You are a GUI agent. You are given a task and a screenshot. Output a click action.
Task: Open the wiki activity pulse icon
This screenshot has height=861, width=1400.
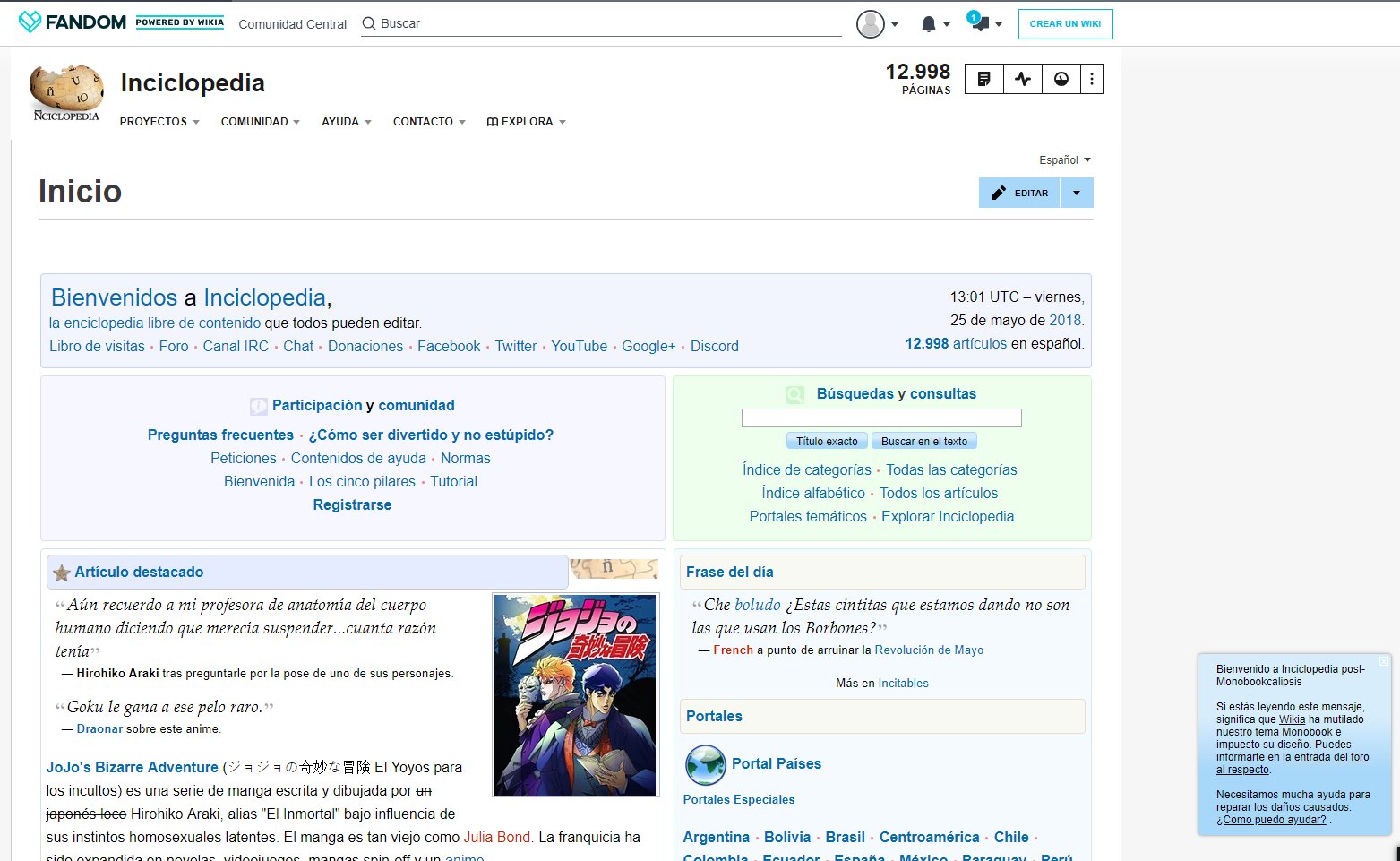click(1023, 79)
